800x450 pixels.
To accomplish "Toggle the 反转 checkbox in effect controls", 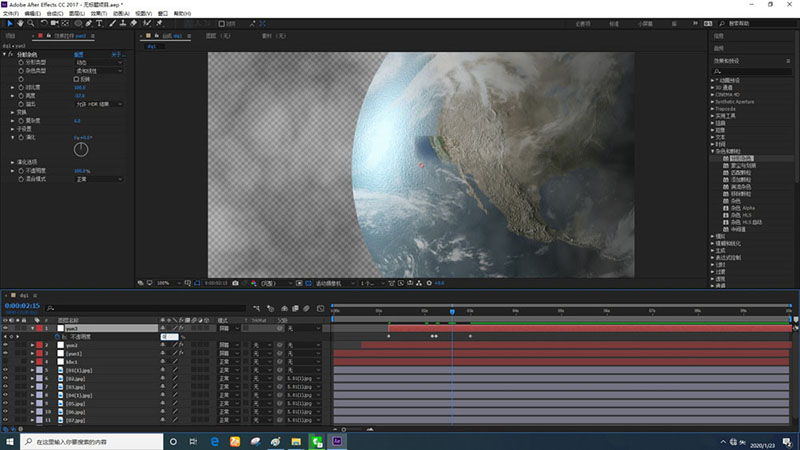I will 78,78.
